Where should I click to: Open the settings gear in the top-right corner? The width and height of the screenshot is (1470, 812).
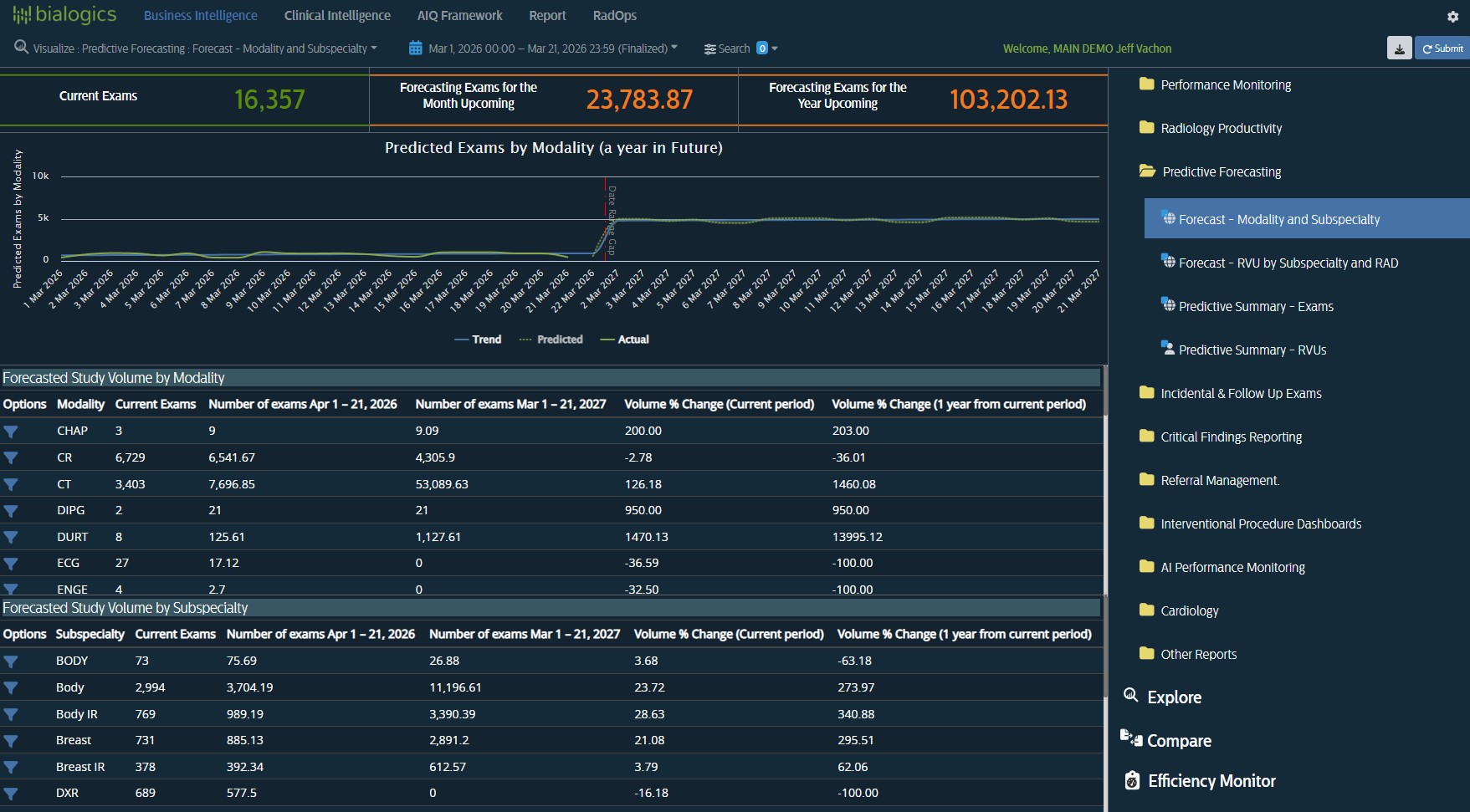(1453, 16)
